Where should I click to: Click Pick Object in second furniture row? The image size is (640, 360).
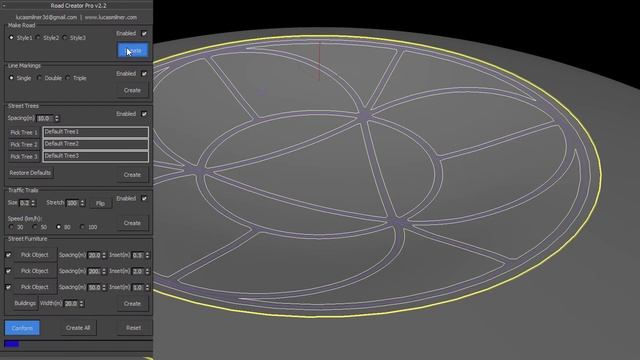coord(35,271)
